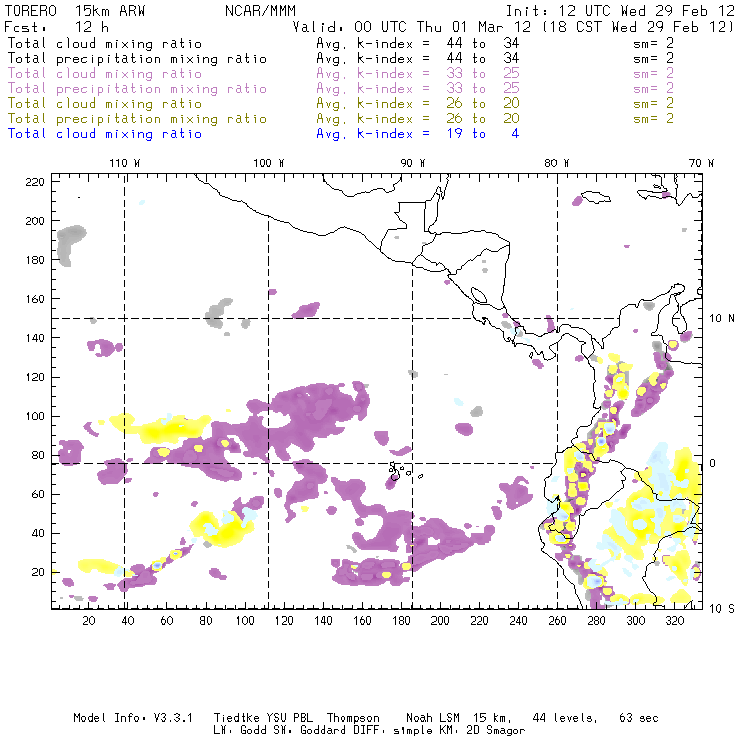Image resolution: width=740 pixels, height=740 pixels.
Task: Click the y-axis tick label "60"
Action: pos(38,495)
